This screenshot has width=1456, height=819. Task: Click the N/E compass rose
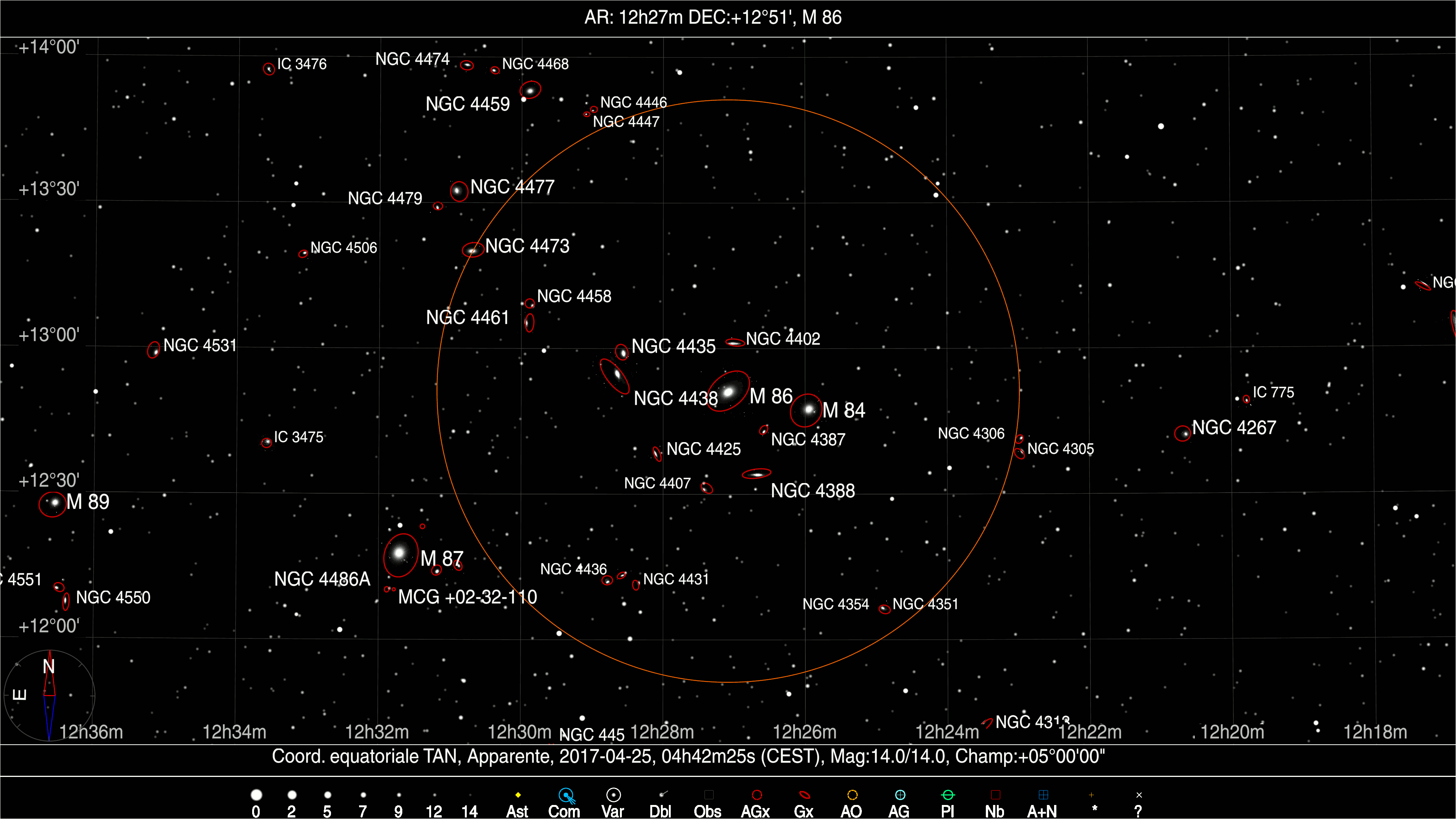[49, 695]
